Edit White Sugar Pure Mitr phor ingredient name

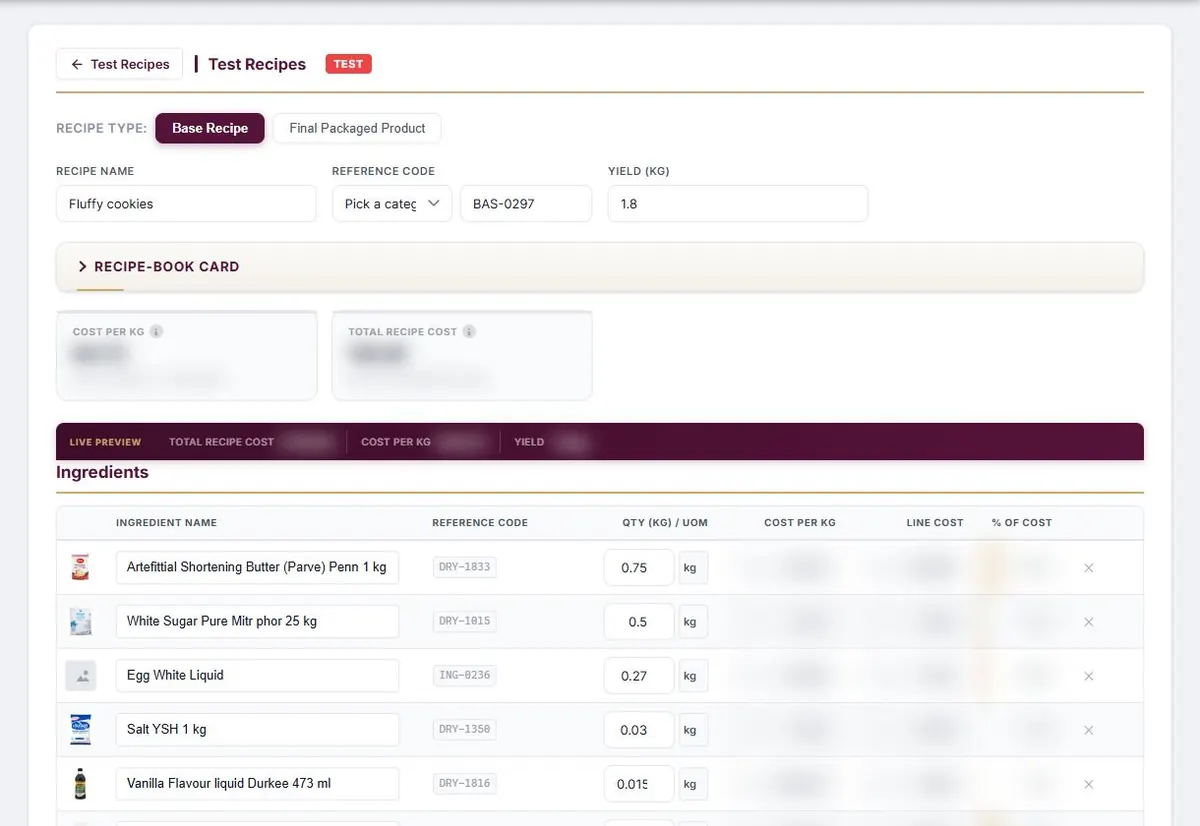[257, 621]
